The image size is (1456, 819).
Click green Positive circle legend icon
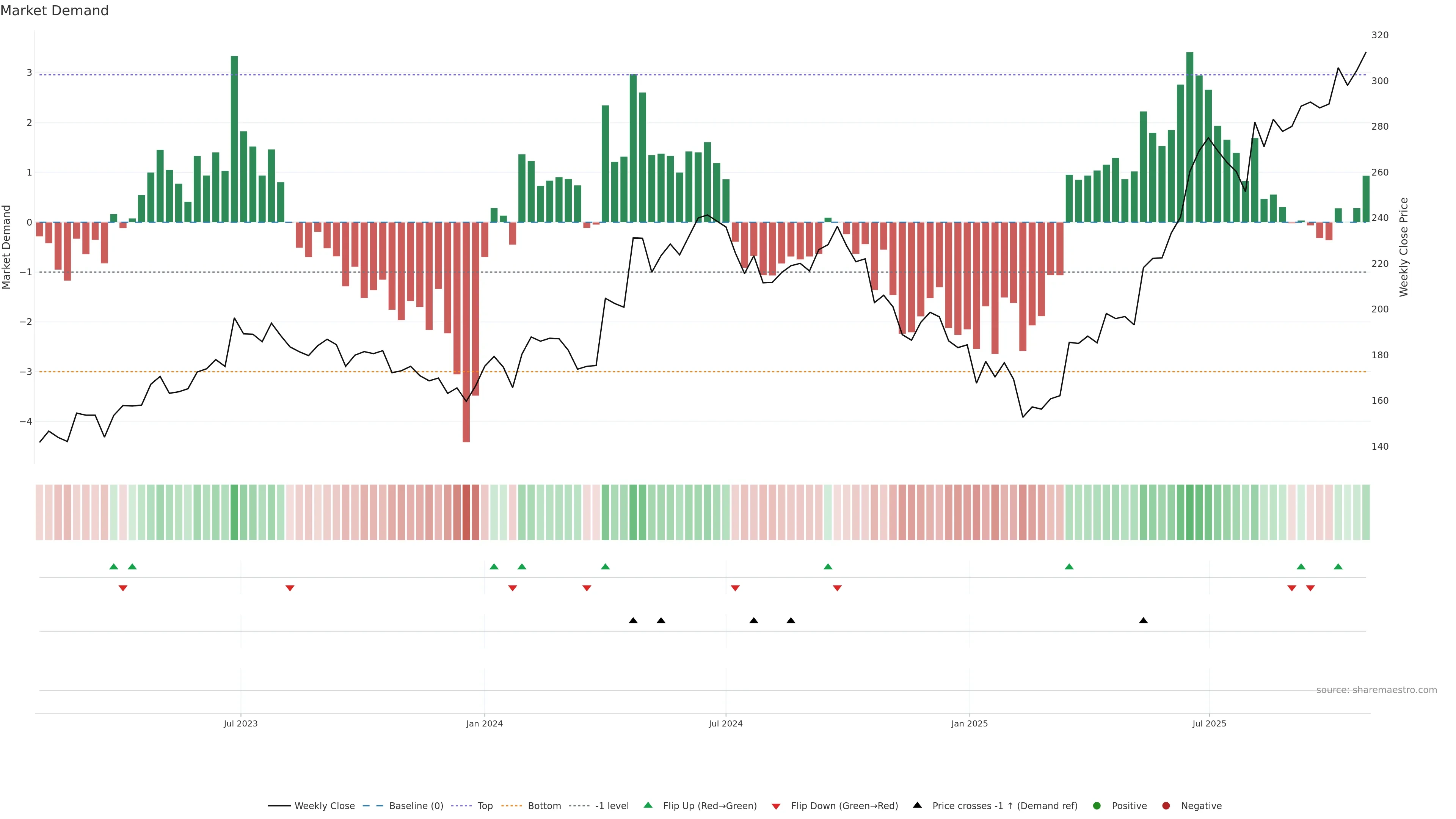click(1097, 805)
